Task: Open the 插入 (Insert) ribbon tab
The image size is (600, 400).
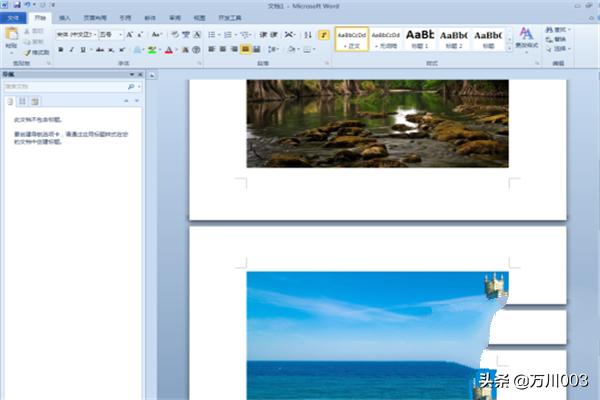Action: coord(64,18)
